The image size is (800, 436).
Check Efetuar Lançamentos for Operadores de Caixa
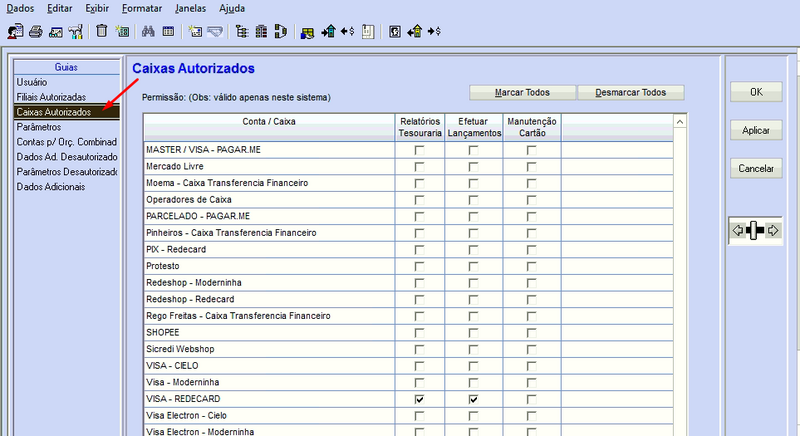pyautogui.click(x=473, y=200)
